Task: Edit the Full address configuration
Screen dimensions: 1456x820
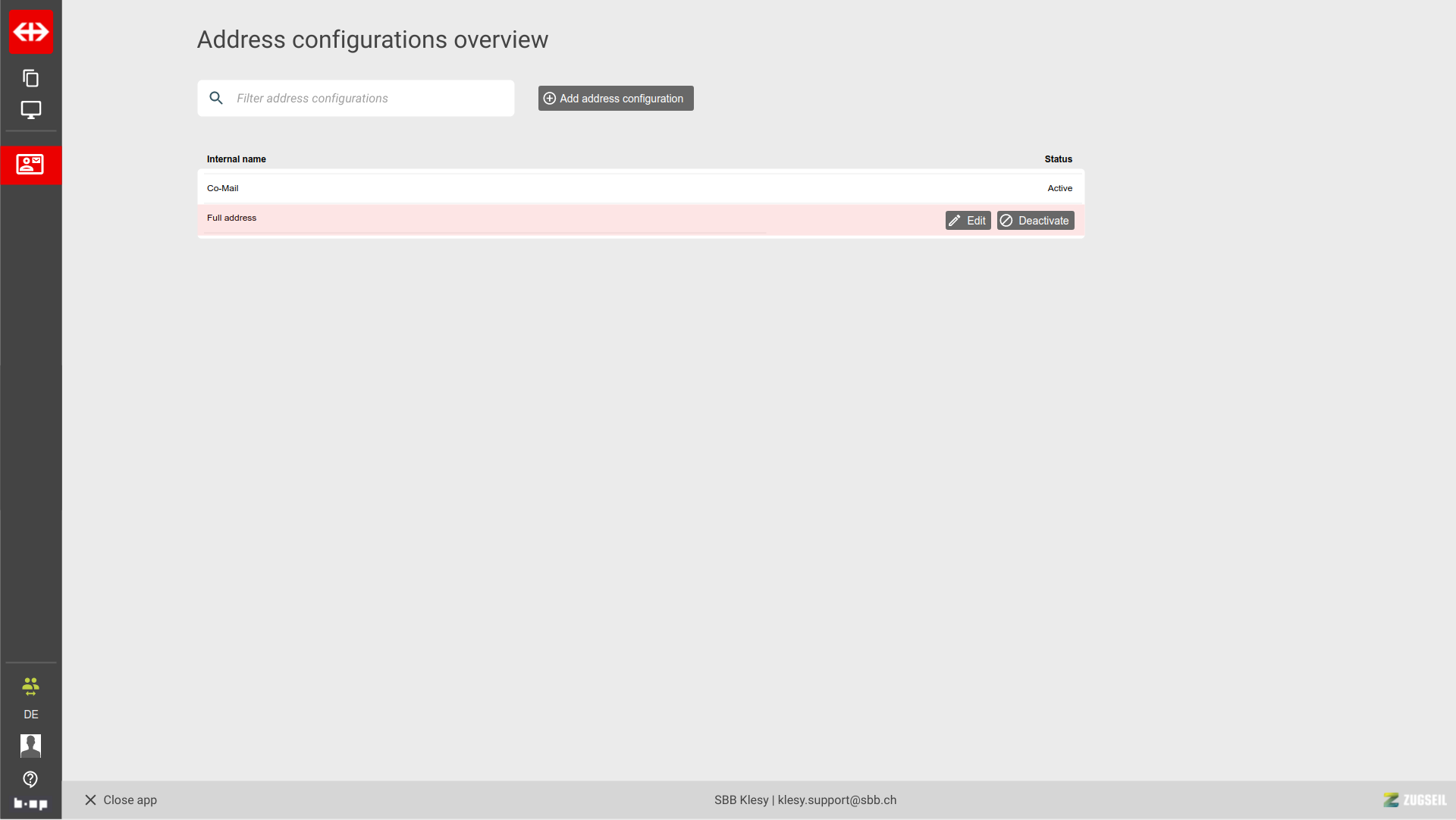Action: pos(968,221)
